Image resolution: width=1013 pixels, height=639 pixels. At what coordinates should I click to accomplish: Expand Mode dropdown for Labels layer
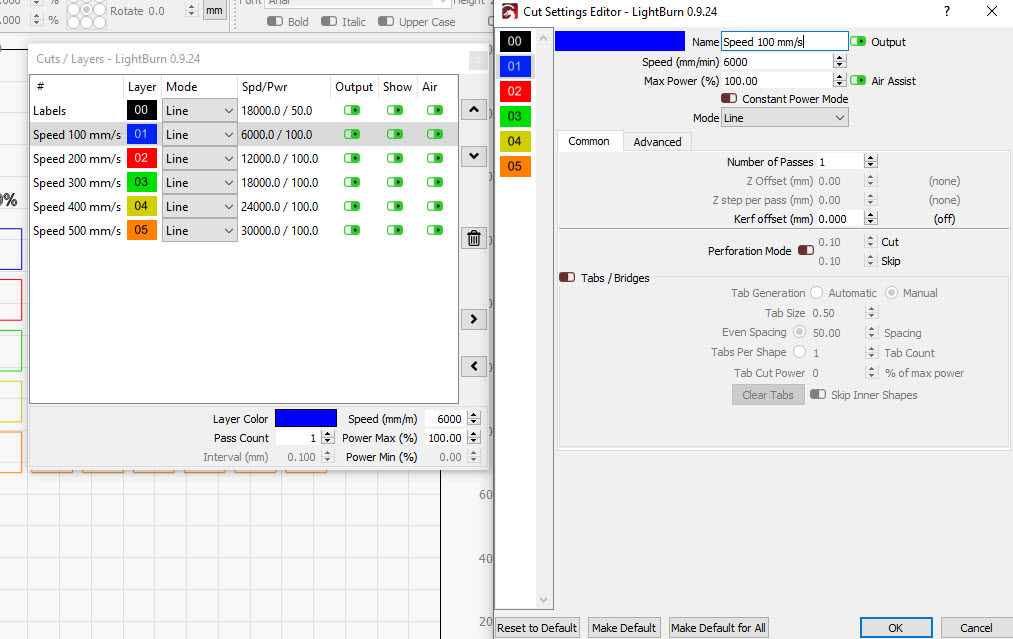[199, 111]
